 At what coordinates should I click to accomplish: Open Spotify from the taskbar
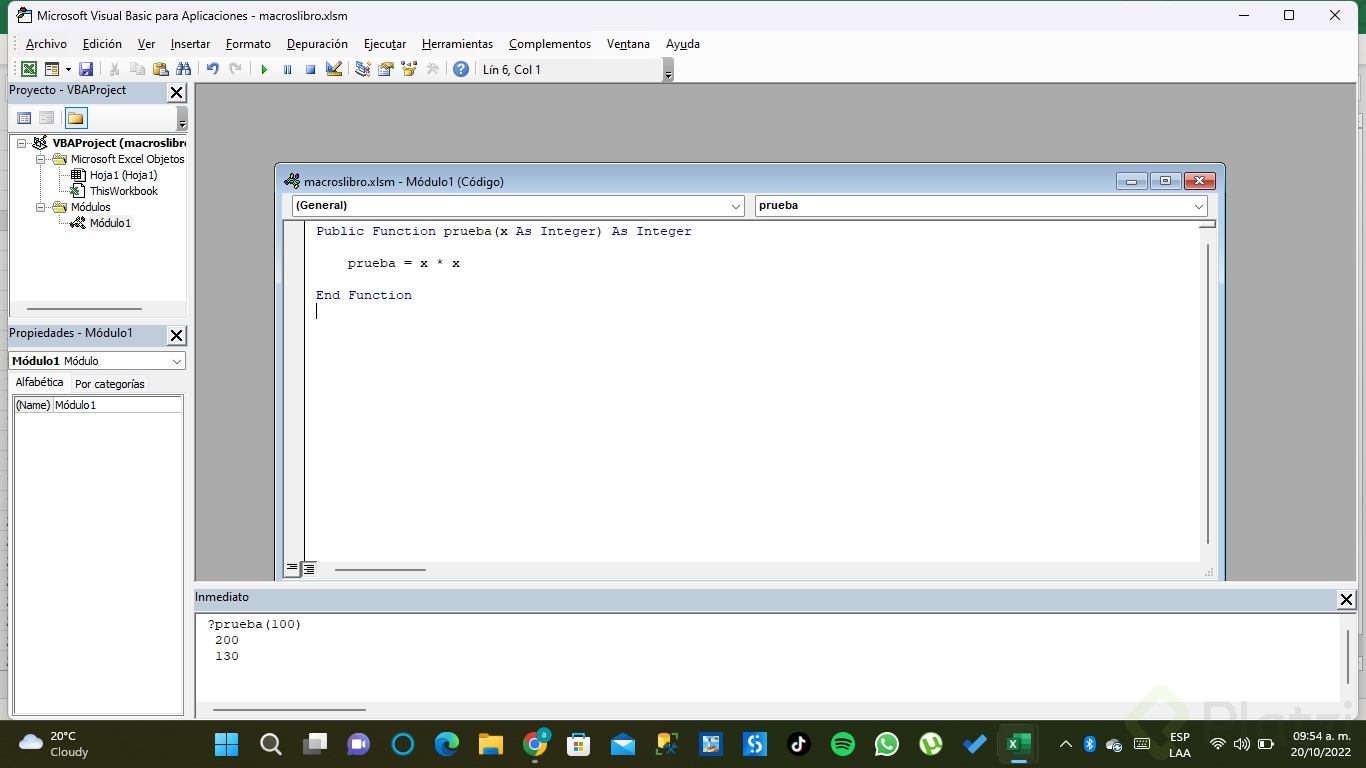(843, 744)
